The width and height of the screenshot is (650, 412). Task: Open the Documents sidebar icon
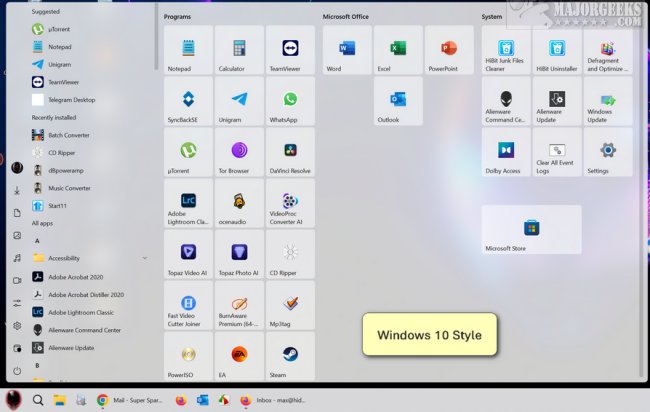click(17, 213)
